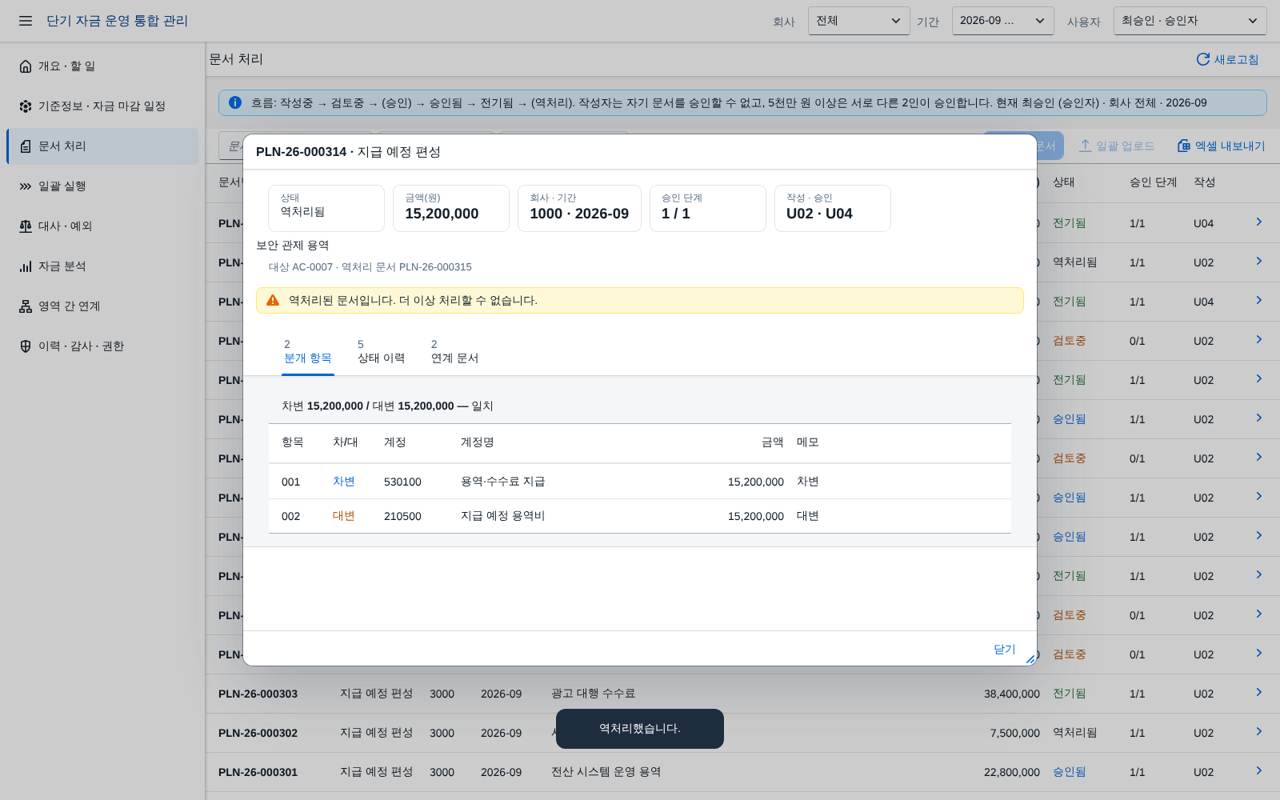Open row PLN-26-000302 detail arrow

pyautogui.click(x=1259, y=731)
